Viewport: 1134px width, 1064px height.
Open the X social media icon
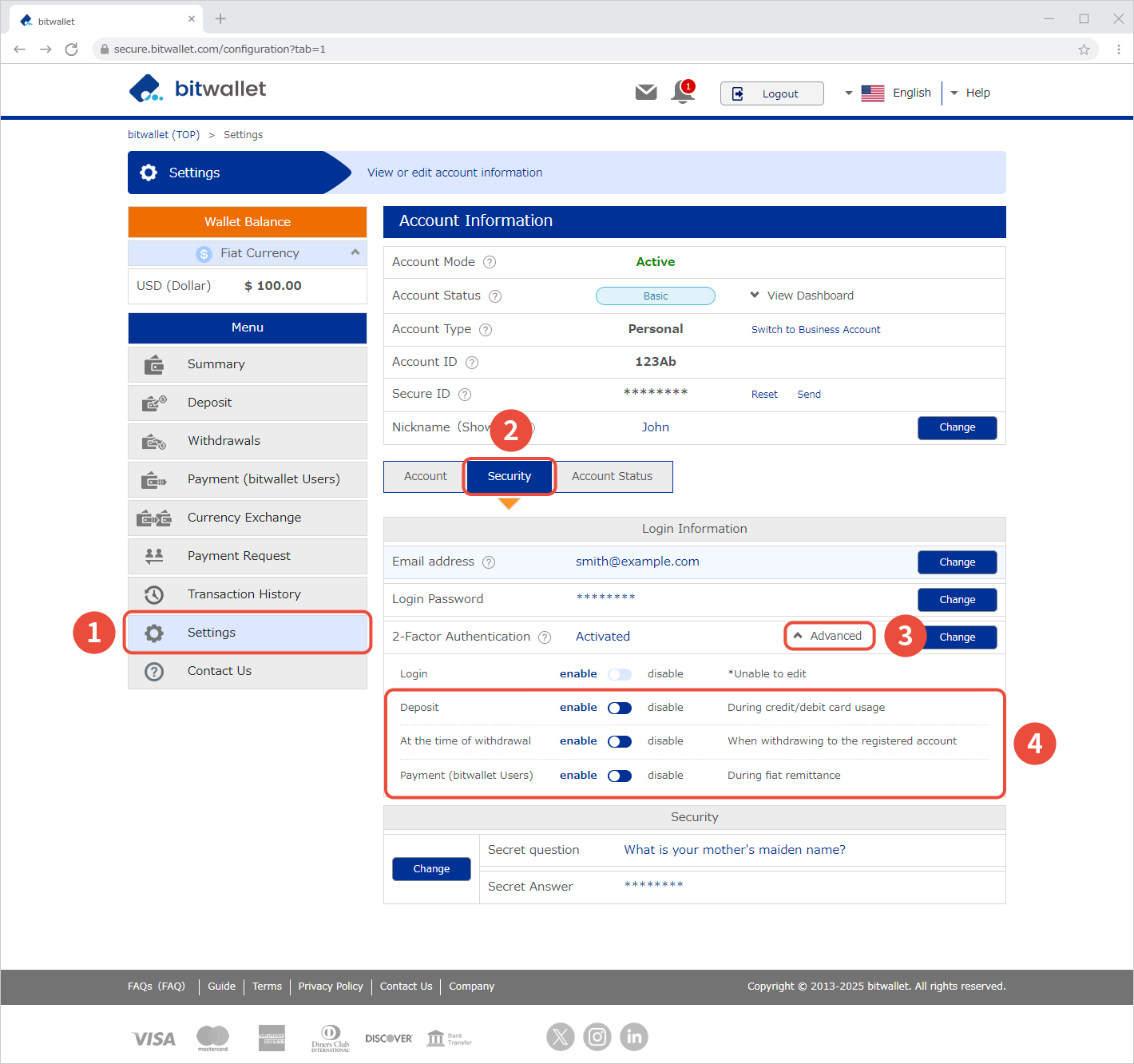click(560, 1037)
